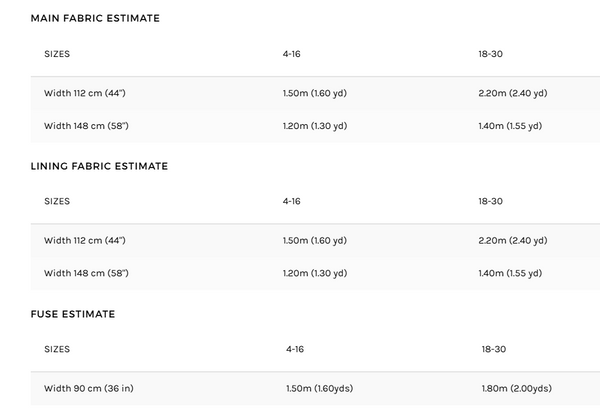This screenshot has height=417, width=600.
Task: Click 4-16 column header in main fabric table
Action: click(x=292, y=54)
